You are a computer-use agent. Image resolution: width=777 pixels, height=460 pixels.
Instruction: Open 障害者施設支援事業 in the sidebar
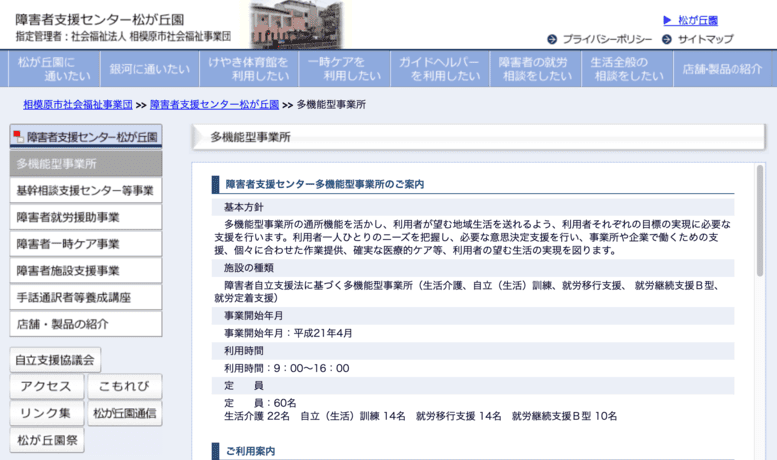pyautogui.click(x=86, y=271)
